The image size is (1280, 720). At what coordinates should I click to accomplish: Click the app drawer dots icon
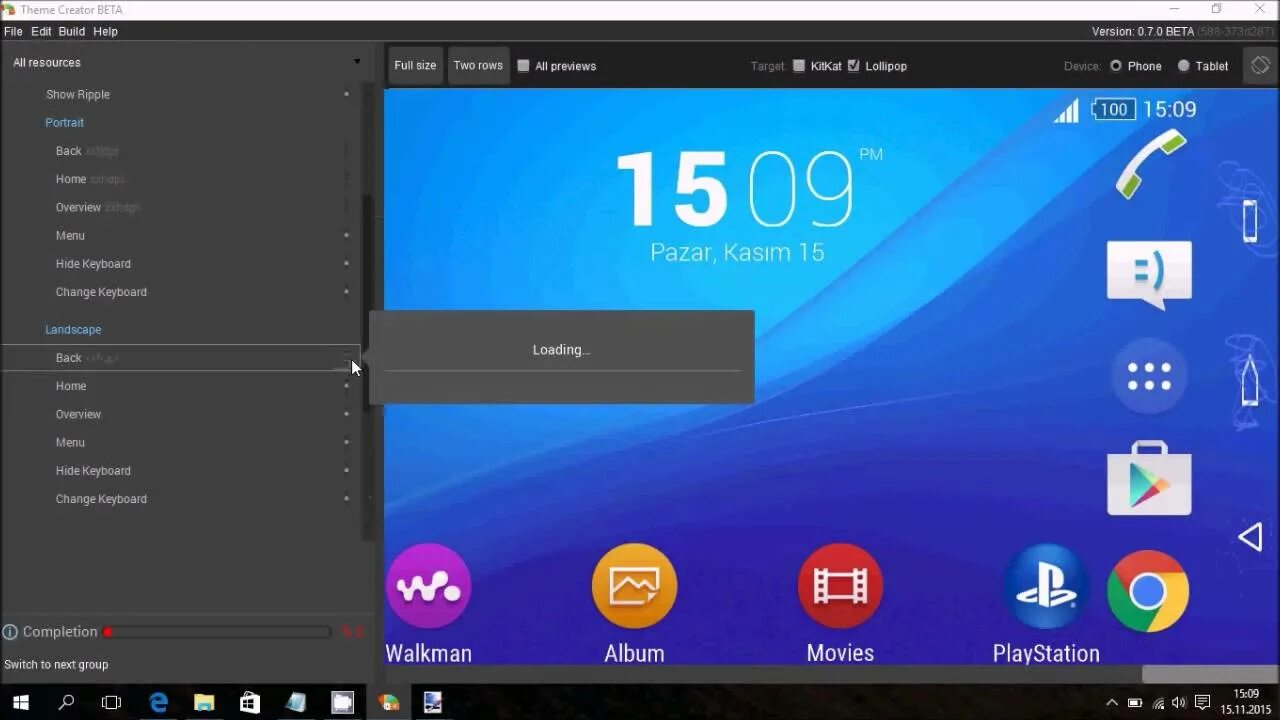[1148, 377]
